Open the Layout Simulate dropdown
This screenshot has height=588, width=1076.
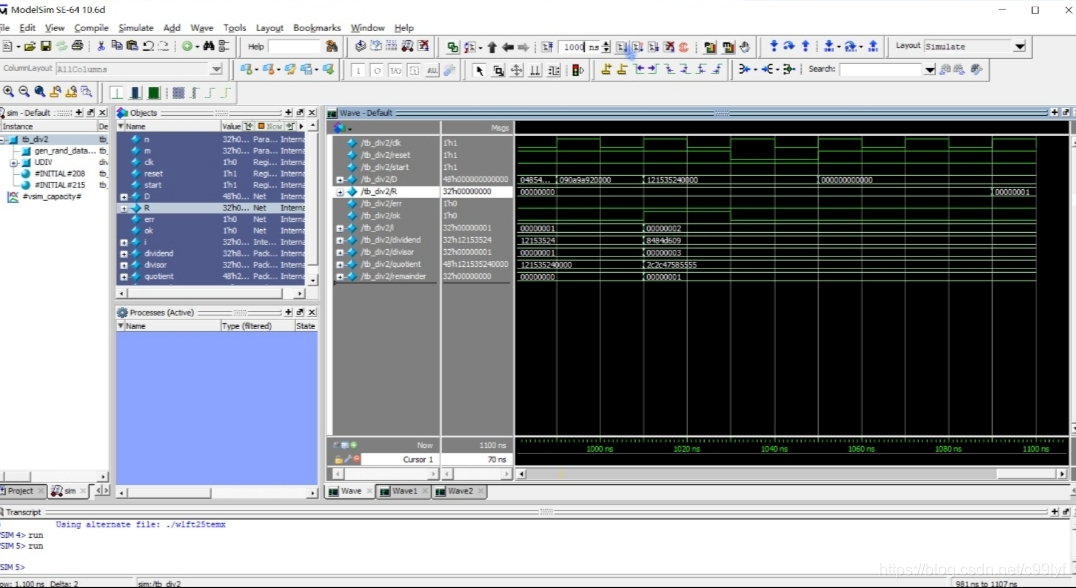coord(1020,46)
